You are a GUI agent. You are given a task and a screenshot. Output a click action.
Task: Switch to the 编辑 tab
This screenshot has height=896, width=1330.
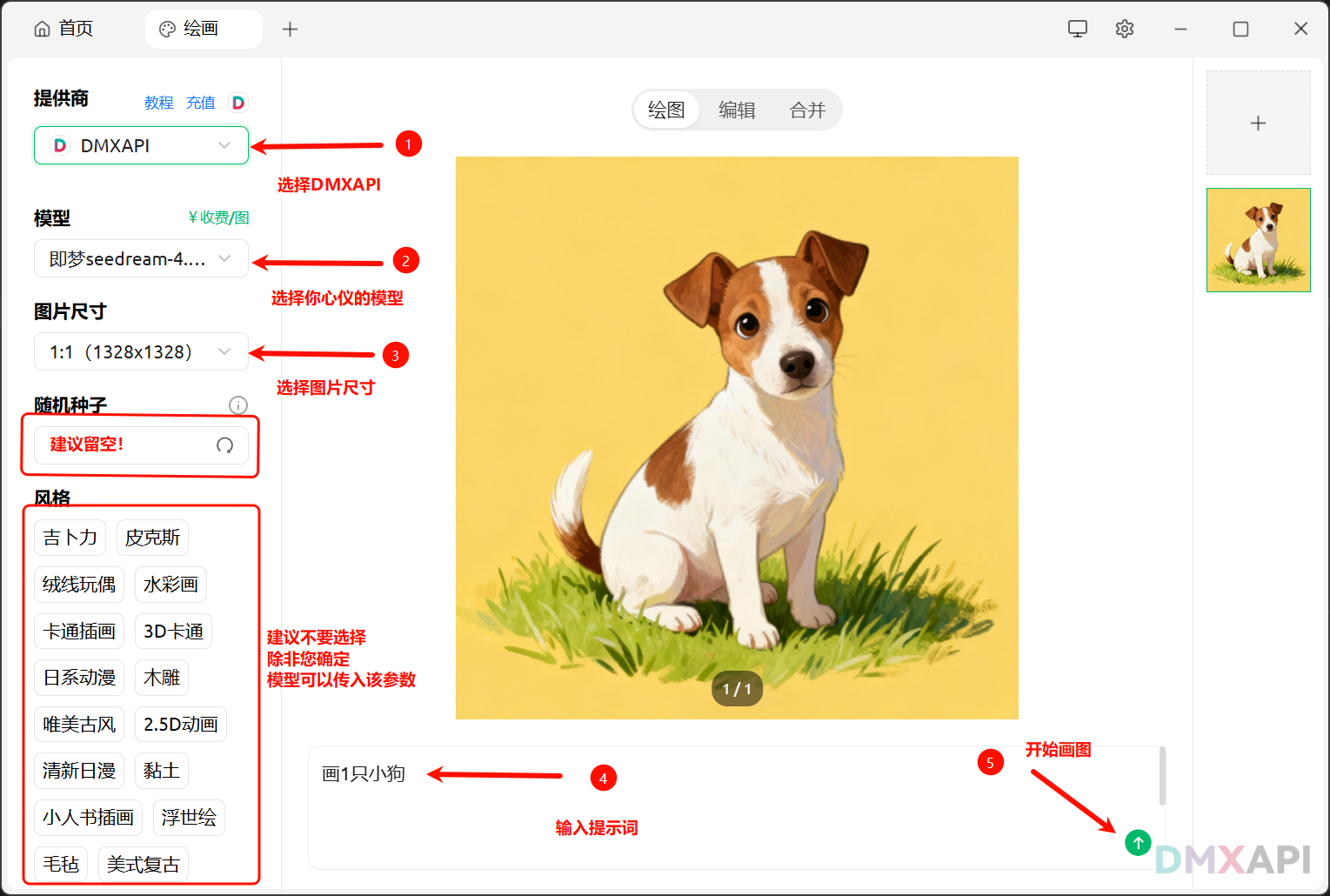(x=737, y=110)
